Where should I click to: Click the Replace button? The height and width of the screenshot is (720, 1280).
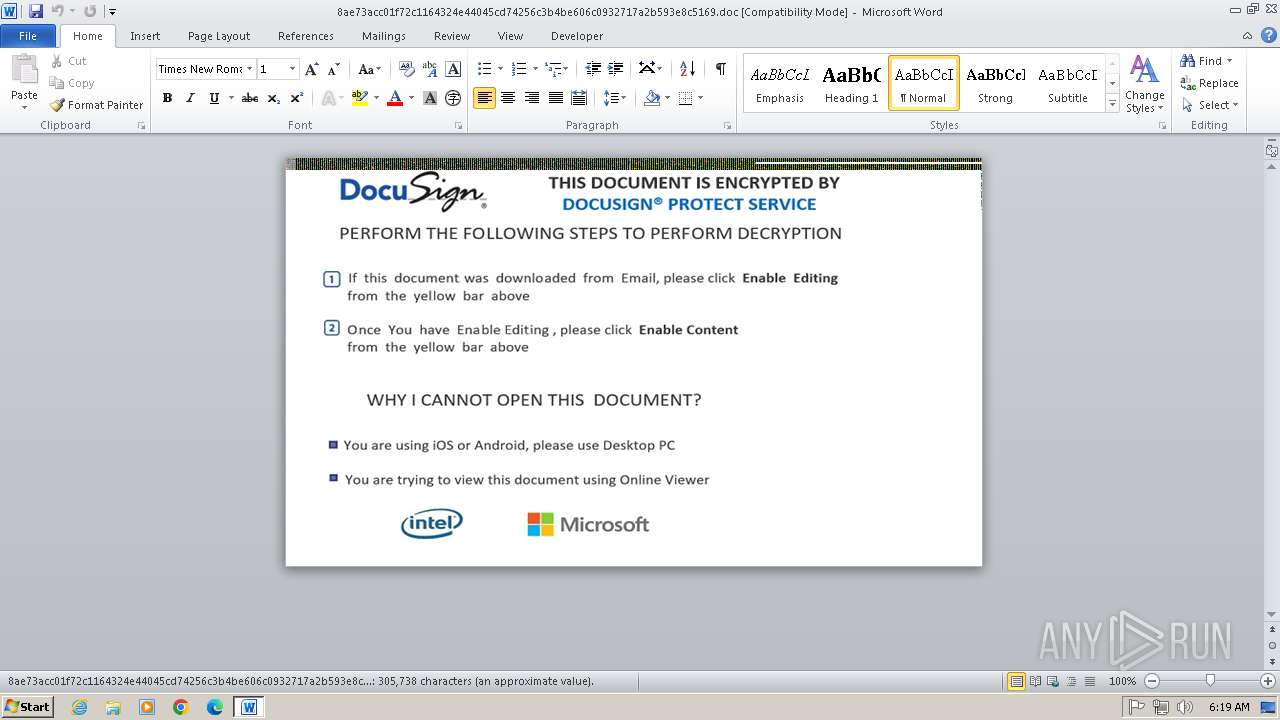point(1209,83)
